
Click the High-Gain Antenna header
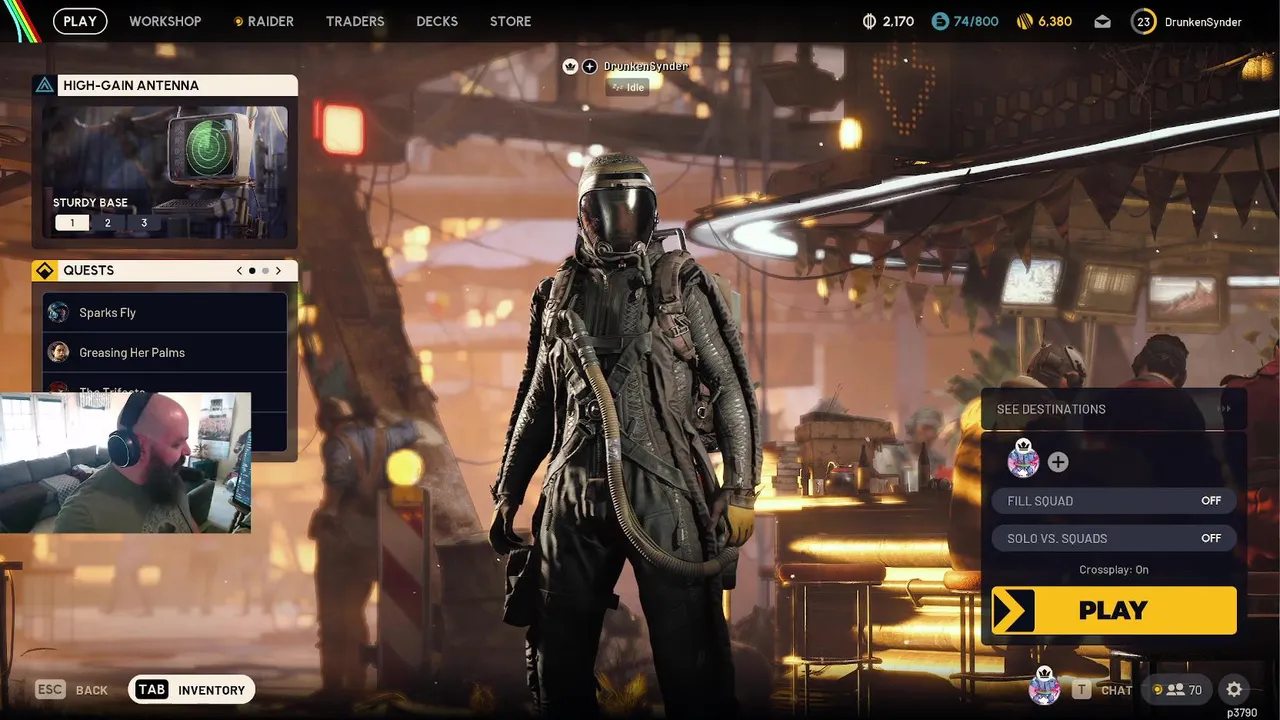click(165, 85)
